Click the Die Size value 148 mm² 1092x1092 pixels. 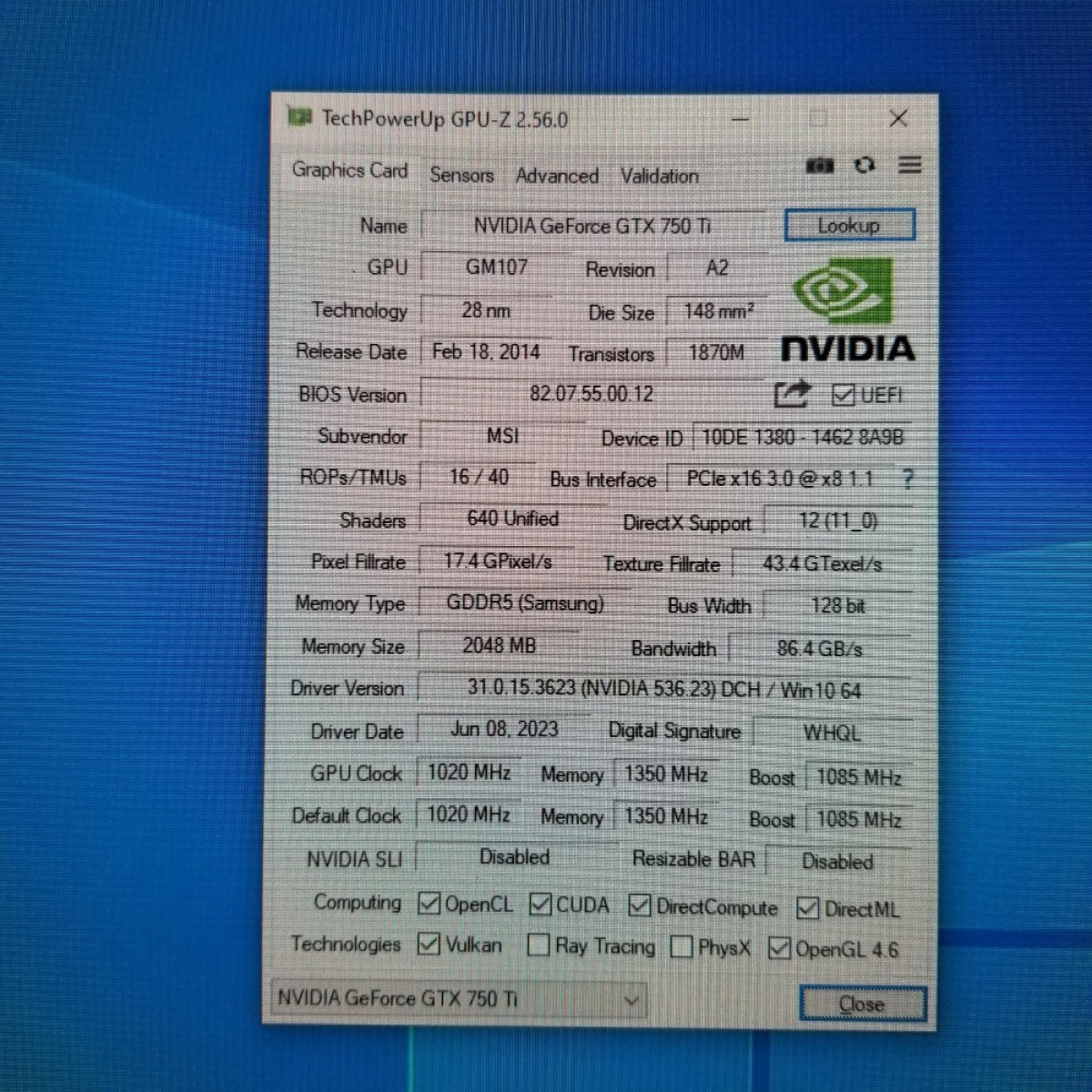718,311
